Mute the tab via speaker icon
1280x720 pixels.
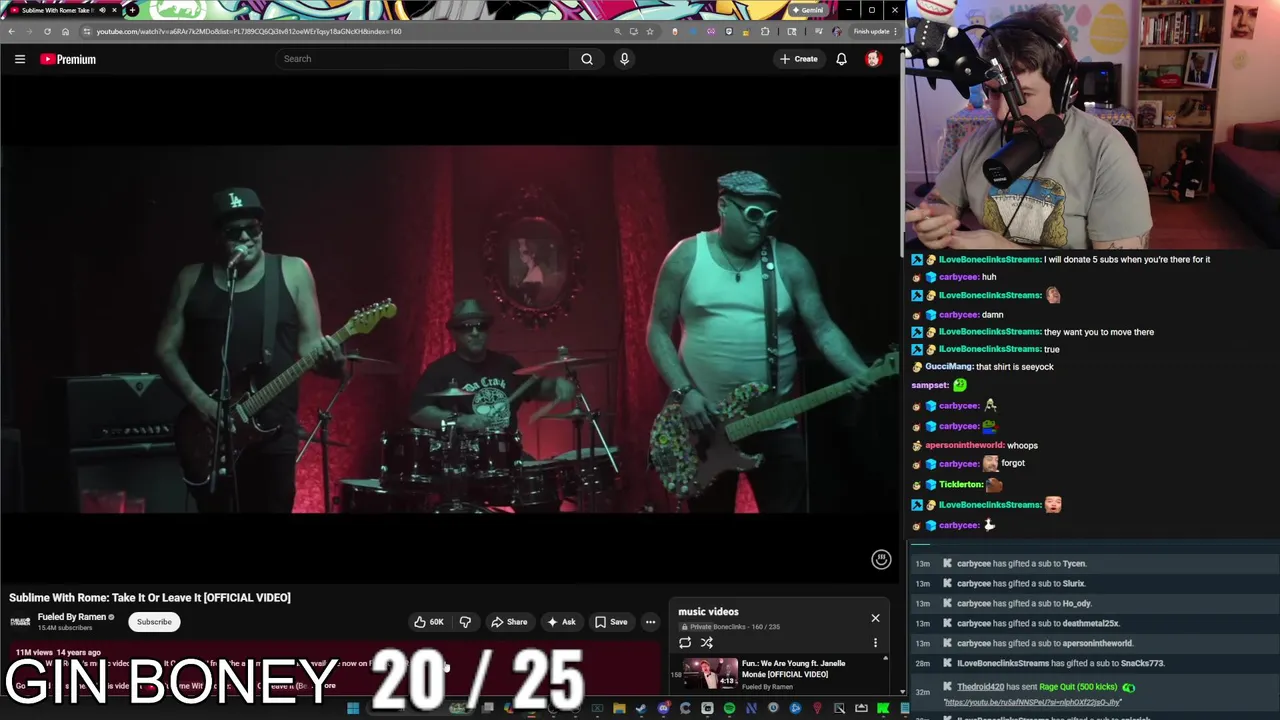click(102, 10)
